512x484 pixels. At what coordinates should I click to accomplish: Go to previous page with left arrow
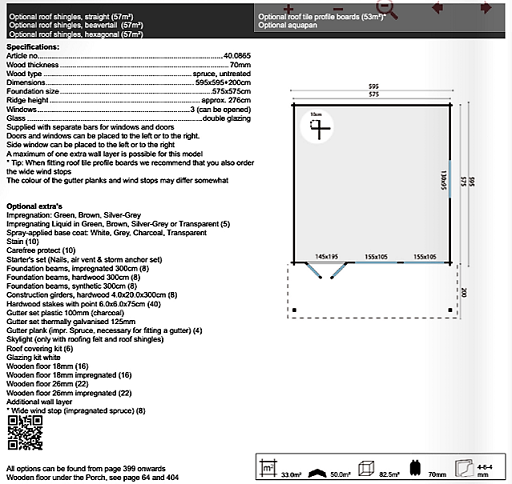(x=437, y=8)
